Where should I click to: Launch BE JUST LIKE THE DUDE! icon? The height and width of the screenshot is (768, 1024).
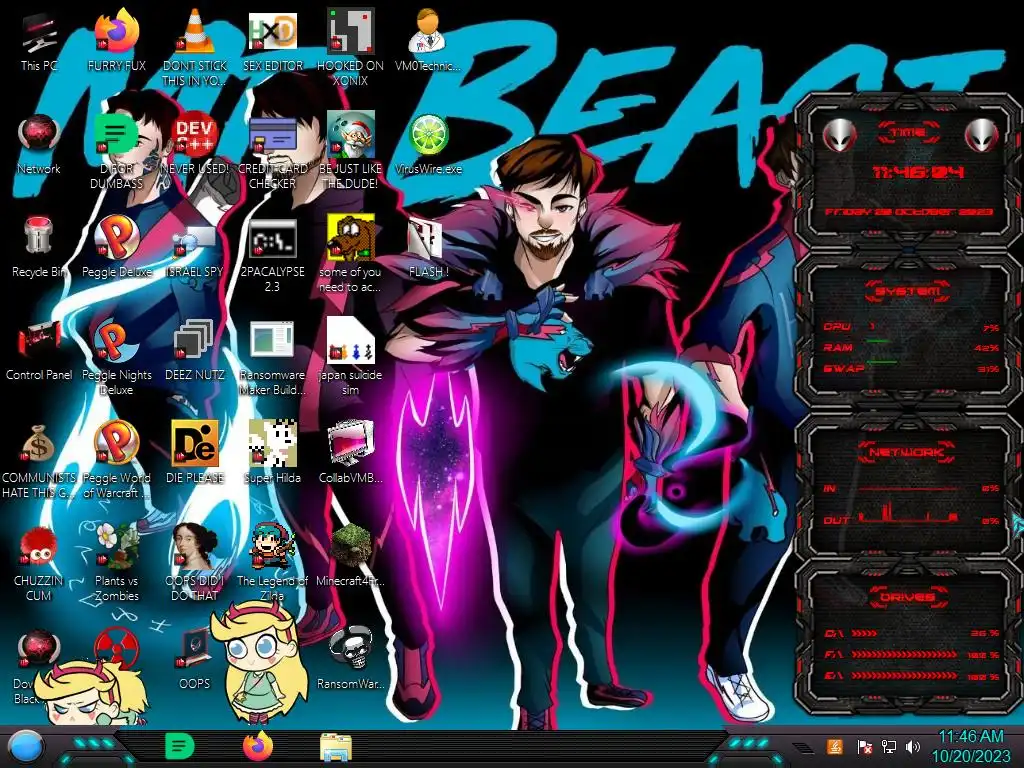tap(350, 152)
